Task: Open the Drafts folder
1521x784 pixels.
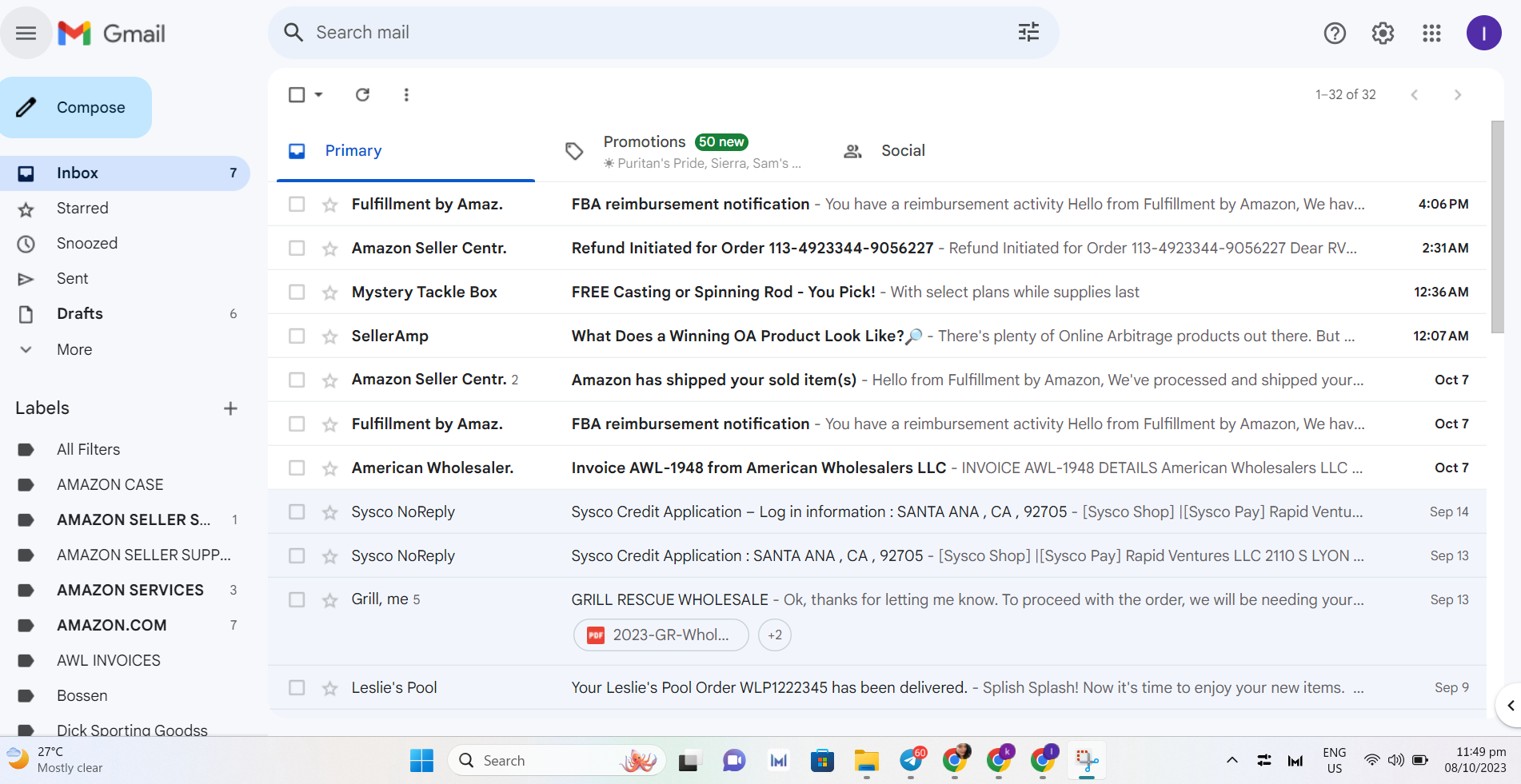Action: pyautogui.click(x=125, y=314)
